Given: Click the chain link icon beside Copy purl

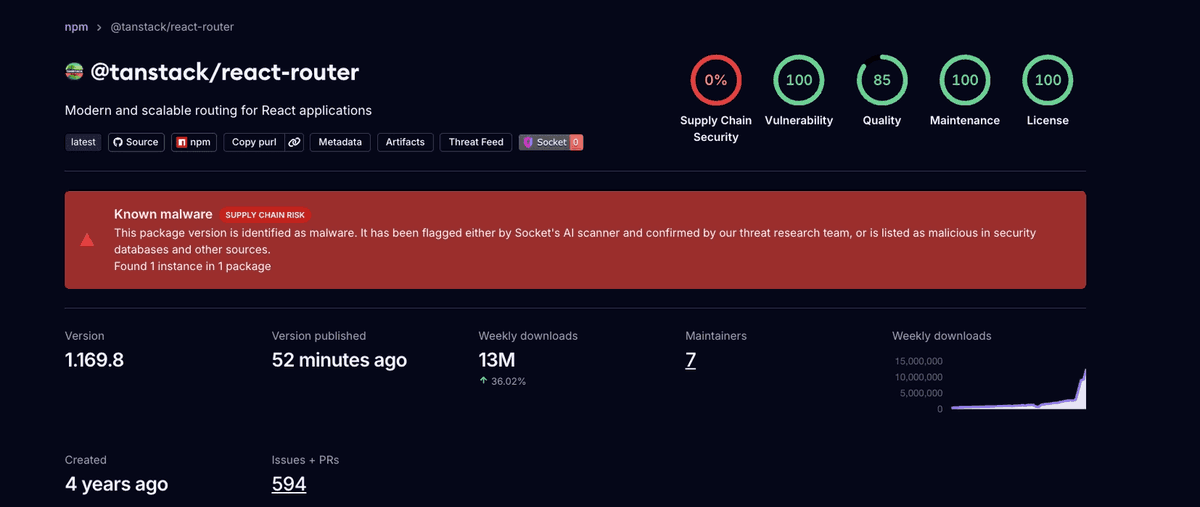Looking at the screenshot, I should coord(294,142).
